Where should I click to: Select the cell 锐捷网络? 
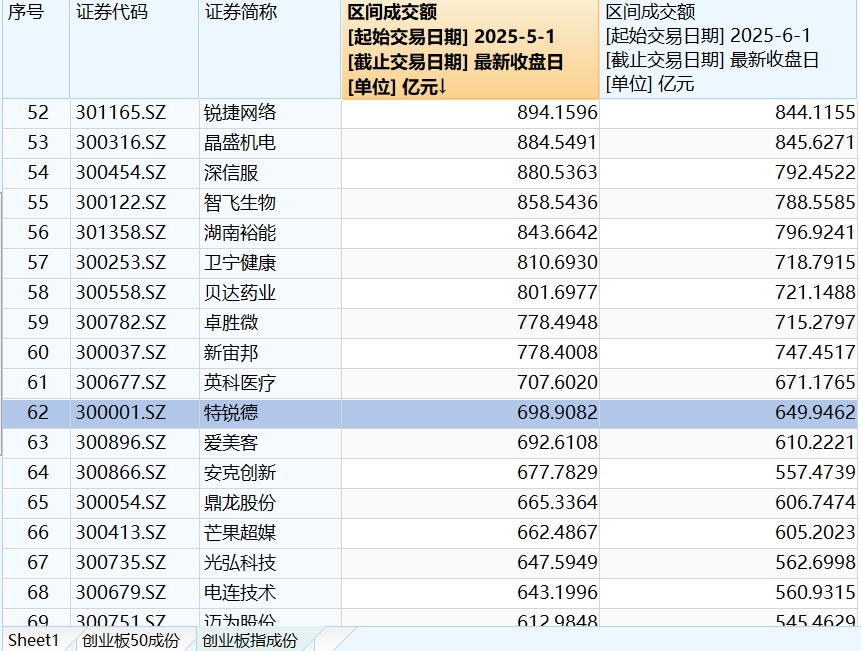point(270,113)
